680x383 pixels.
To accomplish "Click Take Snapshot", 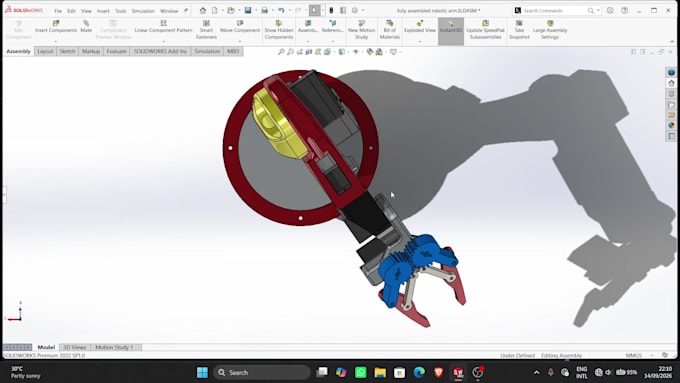I will 519,29.
